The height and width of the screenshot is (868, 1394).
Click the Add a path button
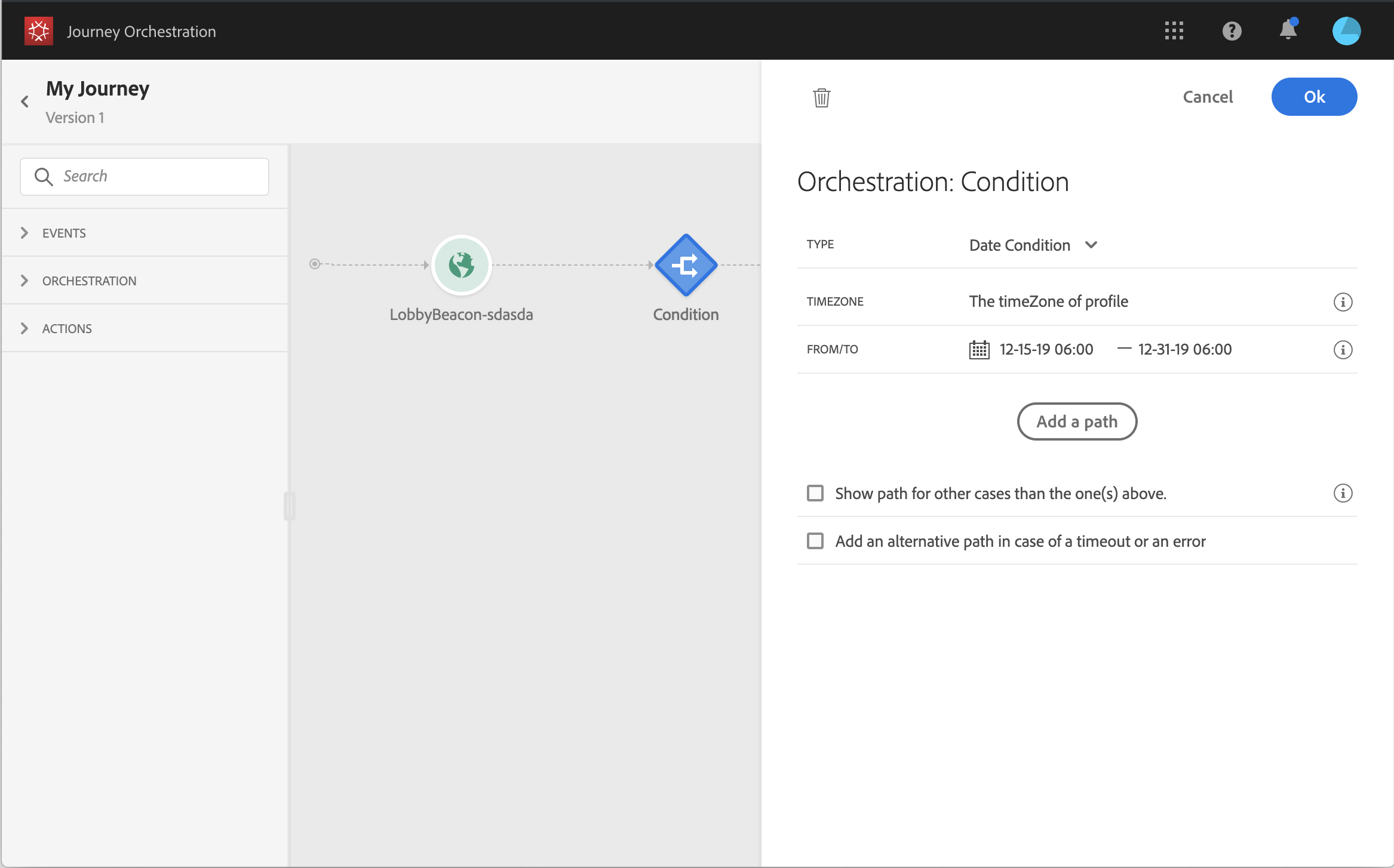pos(1076,421)
